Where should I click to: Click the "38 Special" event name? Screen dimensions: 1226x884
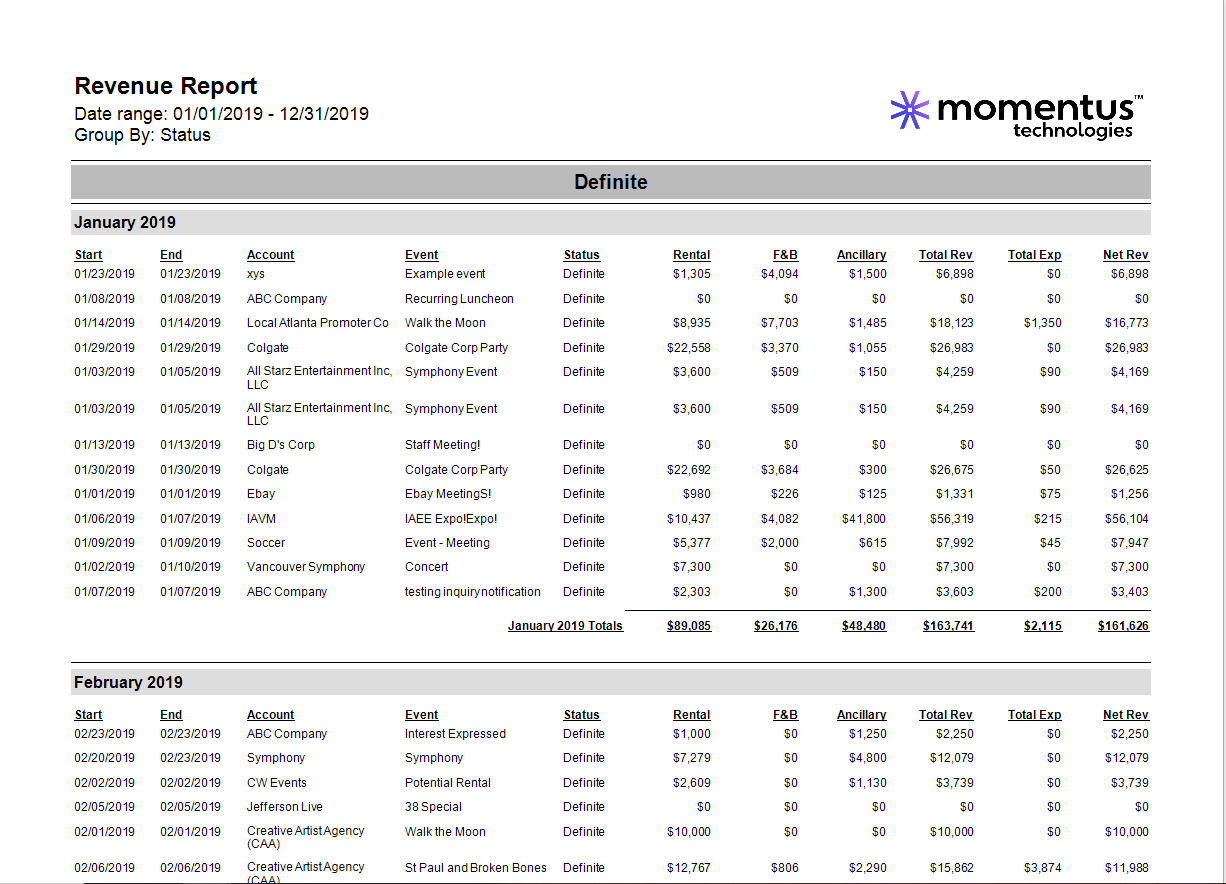pos(434,807)
